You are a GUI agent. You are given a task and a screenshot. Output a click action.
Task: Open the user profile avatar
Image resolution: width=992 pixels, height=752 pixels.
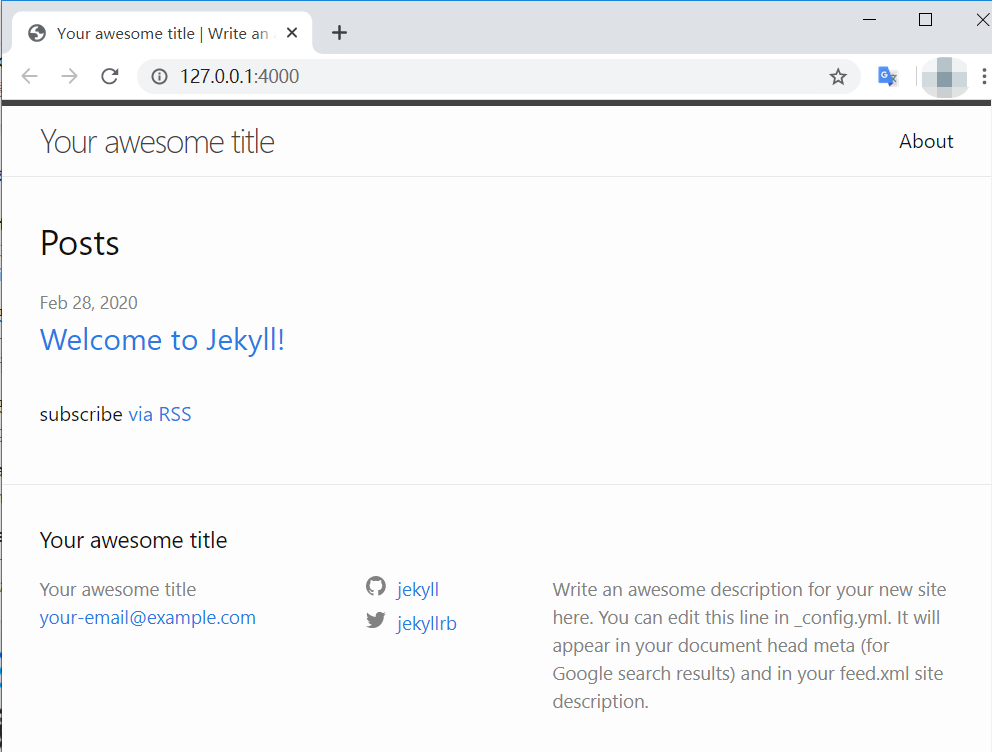pos(944,77)
